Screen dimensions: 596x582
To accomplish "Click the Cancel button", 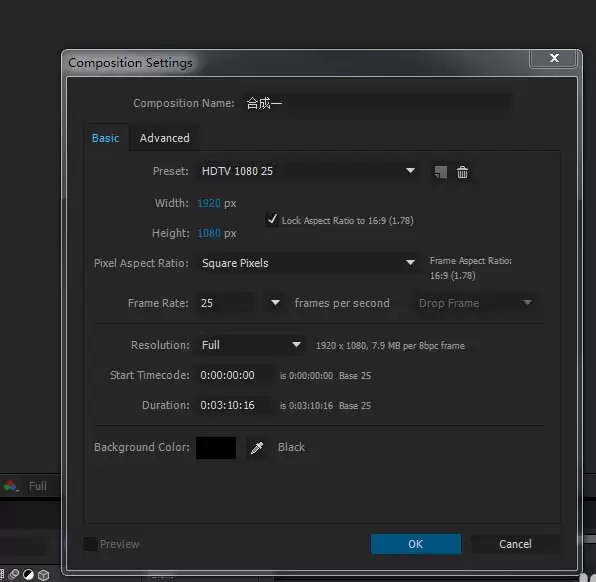I will 515,544.
